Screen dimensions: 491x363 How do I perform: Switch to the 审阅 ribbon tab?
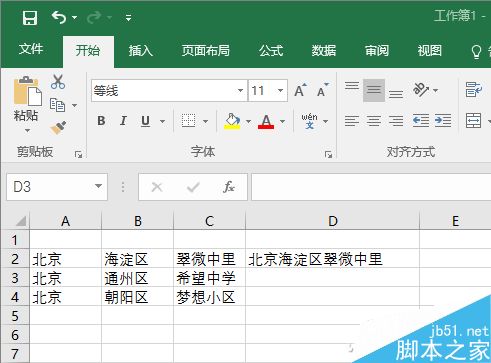click(377, 51)
